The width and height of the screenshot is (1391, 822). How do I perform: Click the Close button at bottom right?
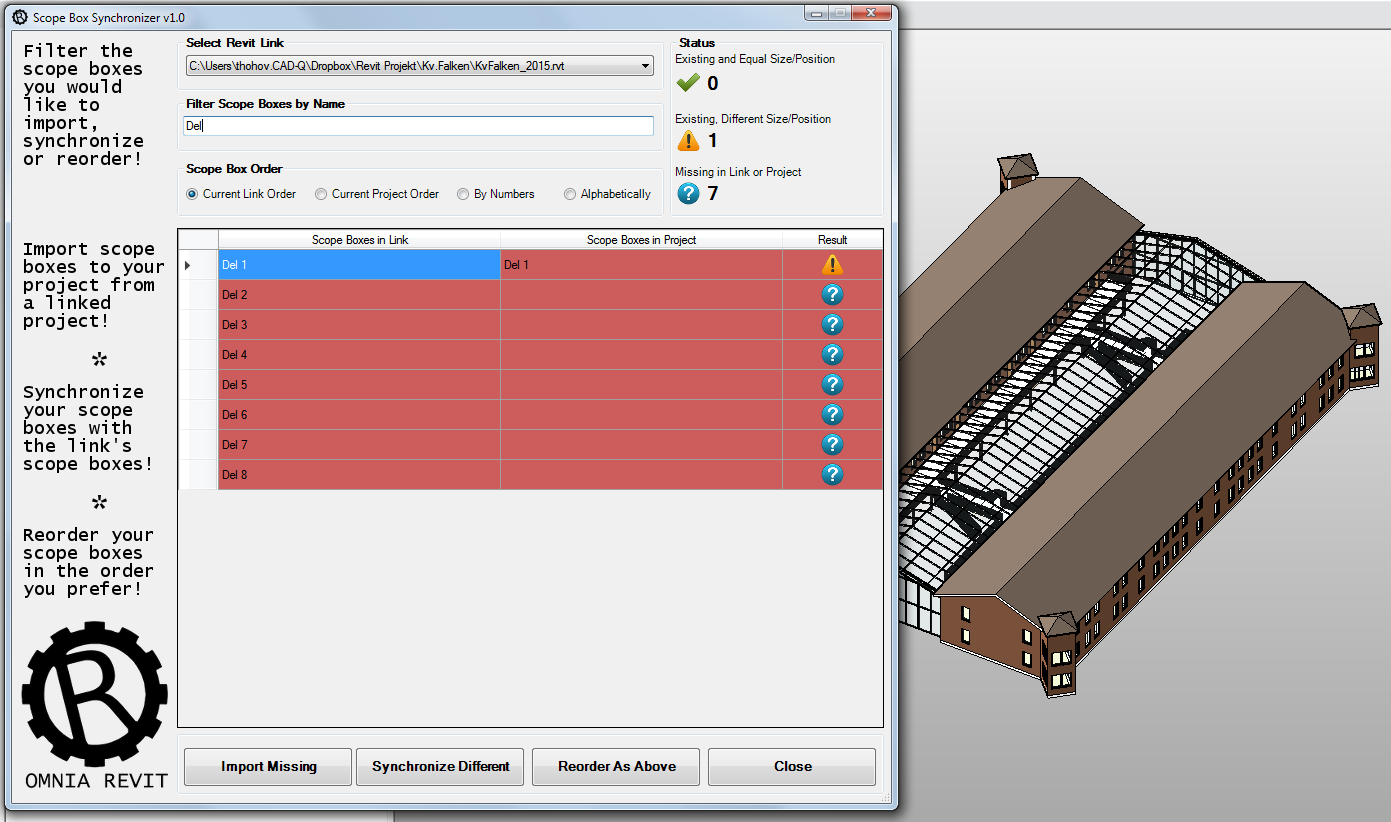pyautogui.click(x=791, y=766)
